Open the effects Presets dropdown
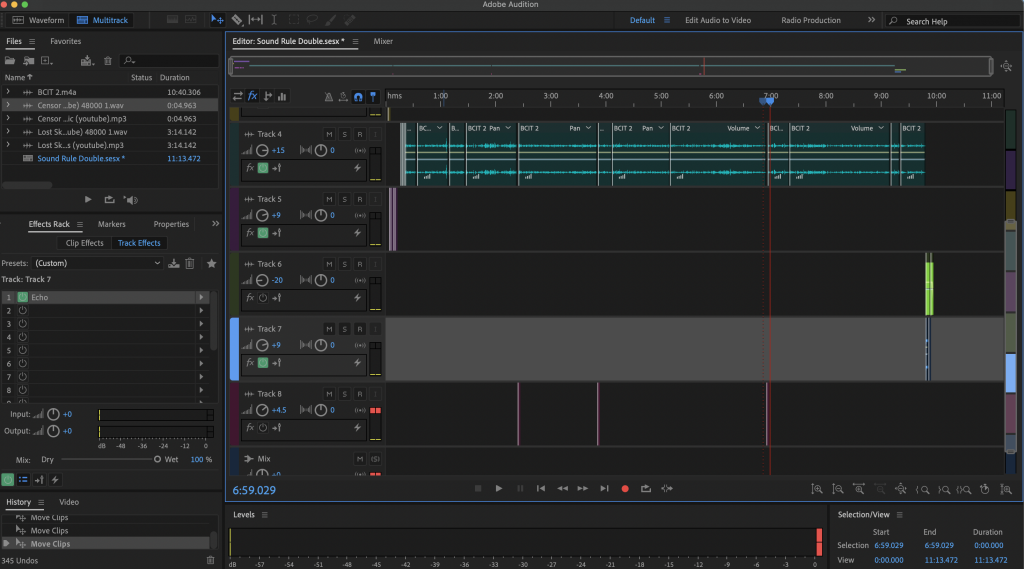Image resolution: width=1024 pixels, height=569 pixels. (96, 264)
